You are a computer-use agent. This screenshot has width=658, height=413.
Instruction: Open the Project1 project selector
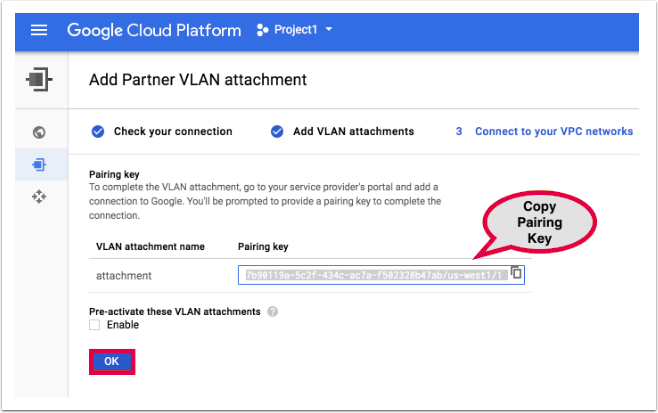pos(294,30)
